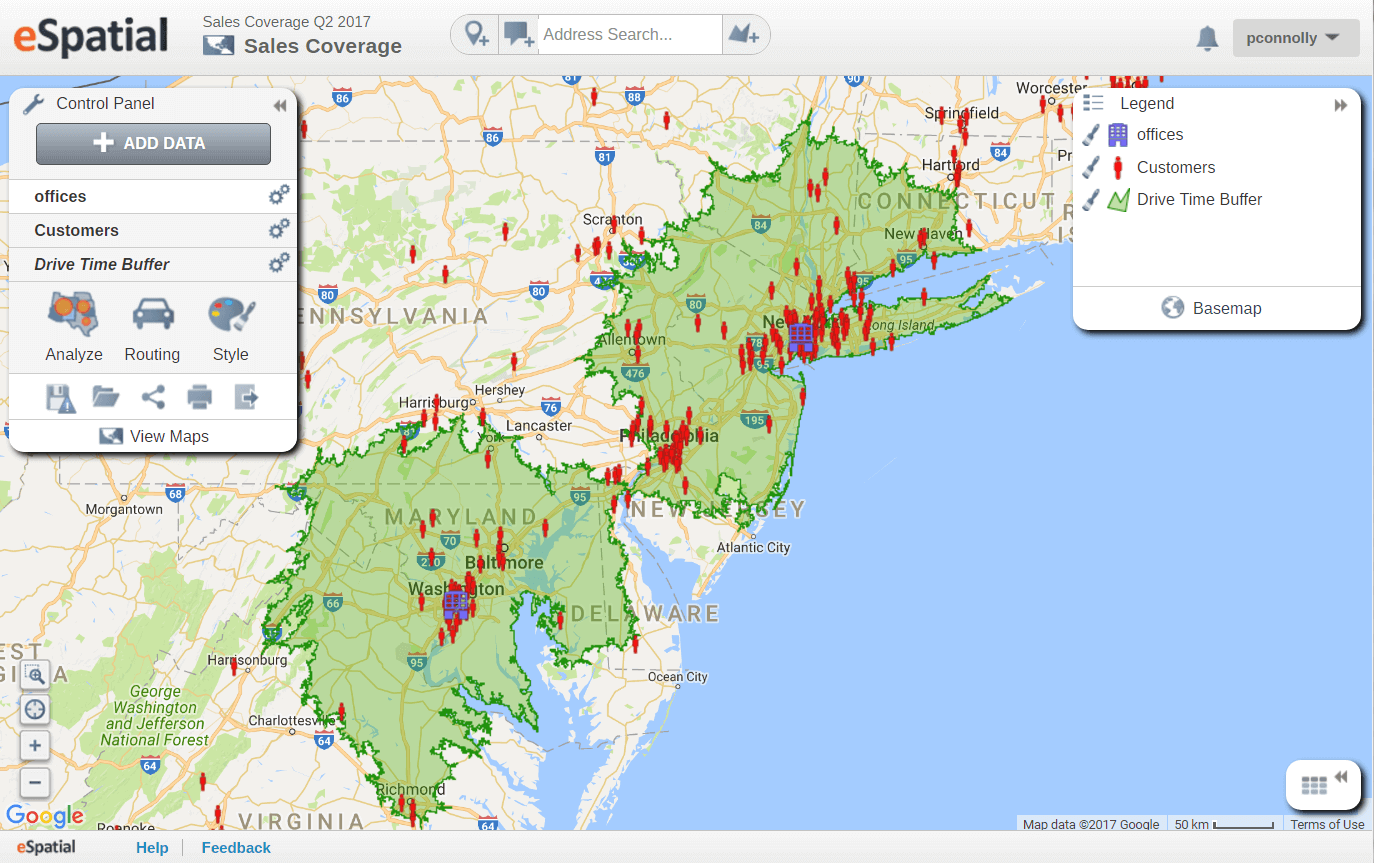Open the Style tools
This screenshot has height=863, width=1374.
click(231, 329)
